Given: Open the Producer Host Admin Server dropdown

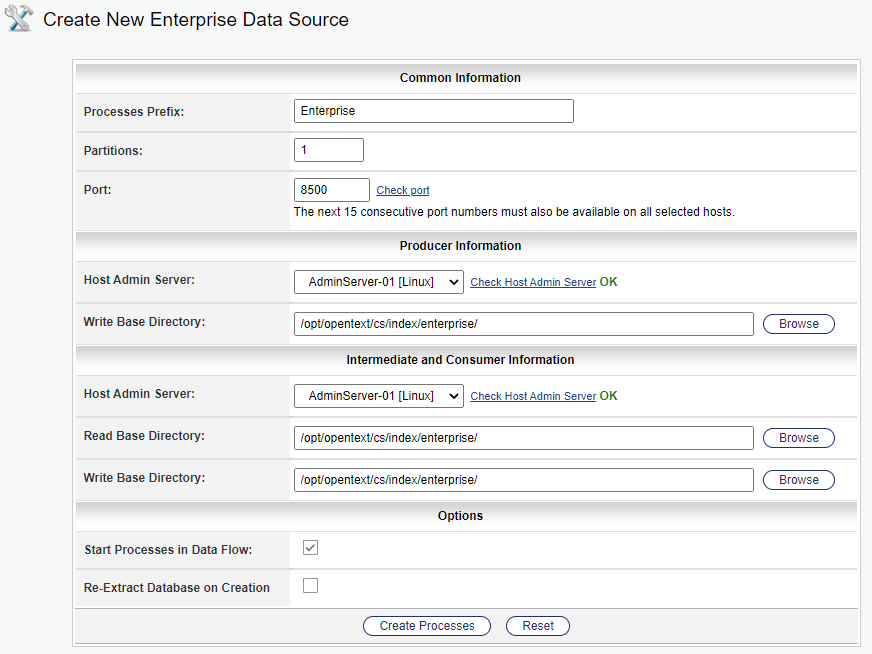Looking at the screenshot, I should pos(379,282).
